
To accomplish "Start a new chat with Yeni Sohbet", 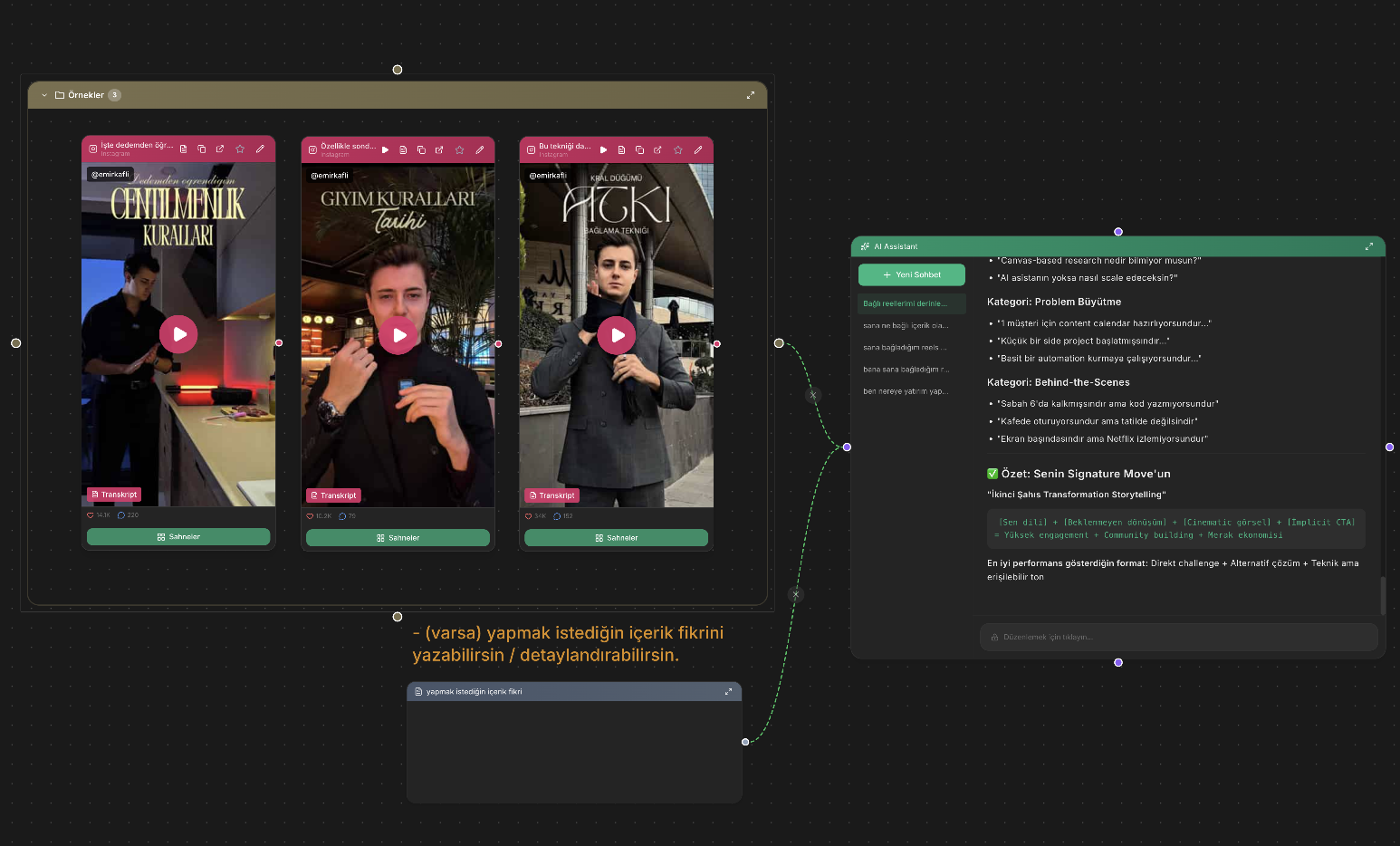I will point(911,274).
